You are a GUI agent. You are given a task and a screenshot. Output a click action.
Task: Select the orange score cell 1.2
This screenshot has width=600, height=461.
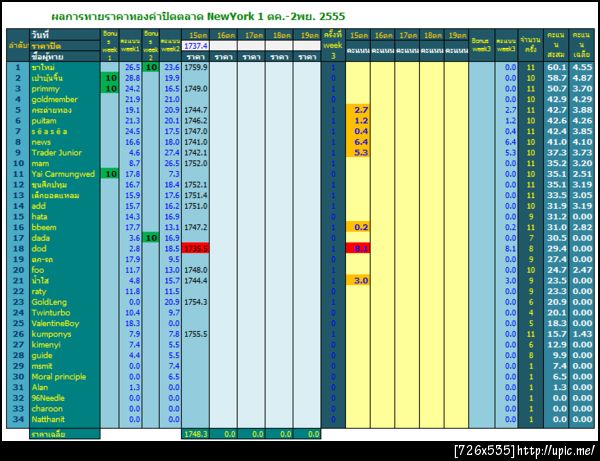358,121
